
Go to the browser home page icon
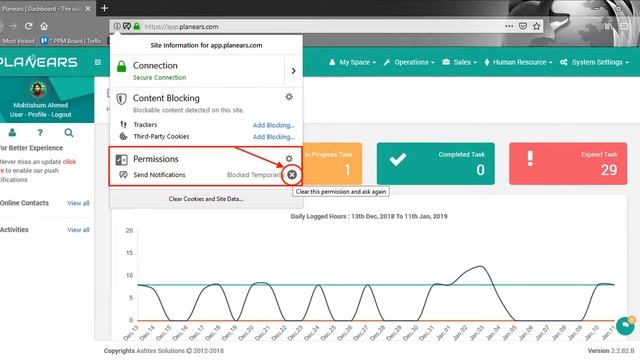point(44,26)
